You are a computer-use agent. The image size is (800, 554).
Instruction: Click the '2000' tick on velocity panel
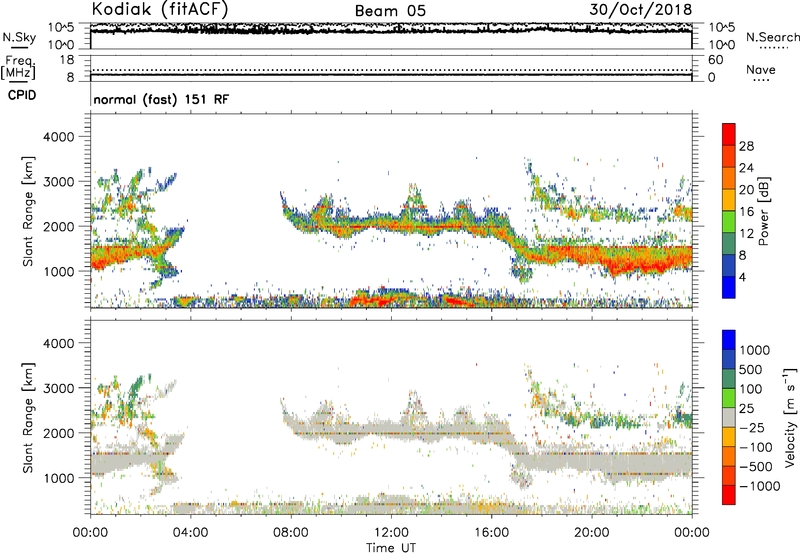click(59, 433)
